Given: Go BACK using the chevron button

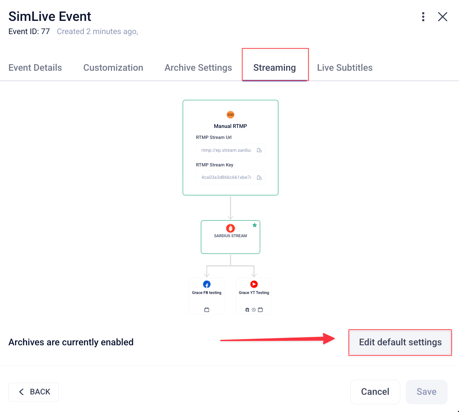Looking at the screenshot, I should pos(34,392).
